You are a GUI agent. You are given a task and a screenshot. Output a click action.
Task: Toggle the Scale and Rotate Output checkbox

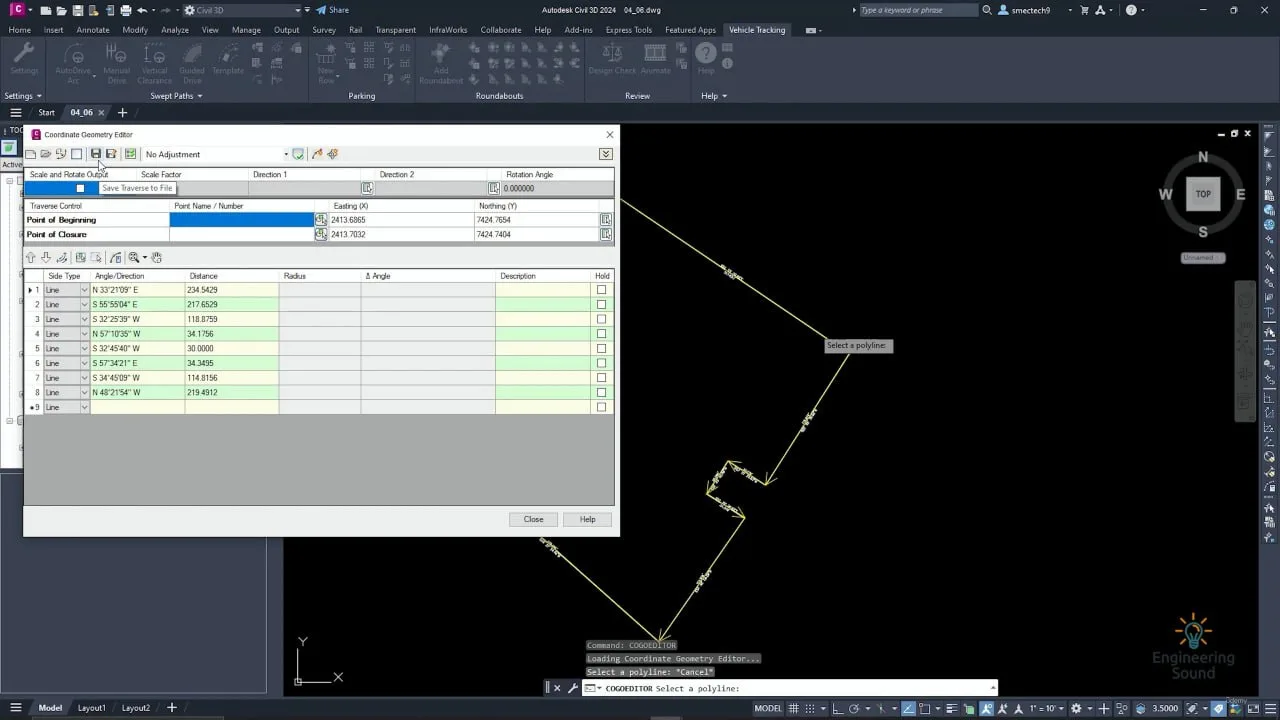pos(80,188)
